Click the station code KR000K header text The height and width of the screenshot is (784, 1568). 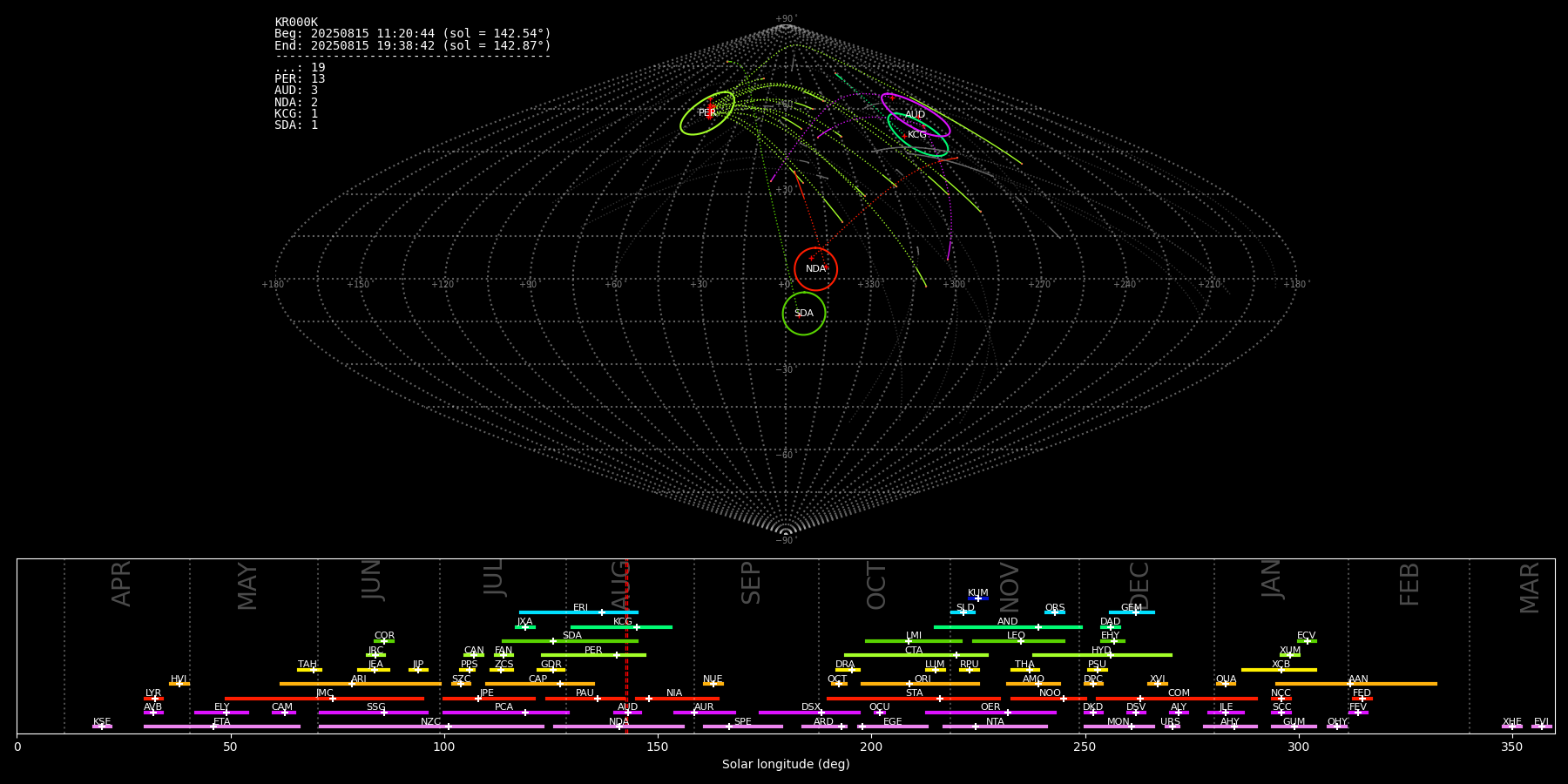tap(296, 22)
